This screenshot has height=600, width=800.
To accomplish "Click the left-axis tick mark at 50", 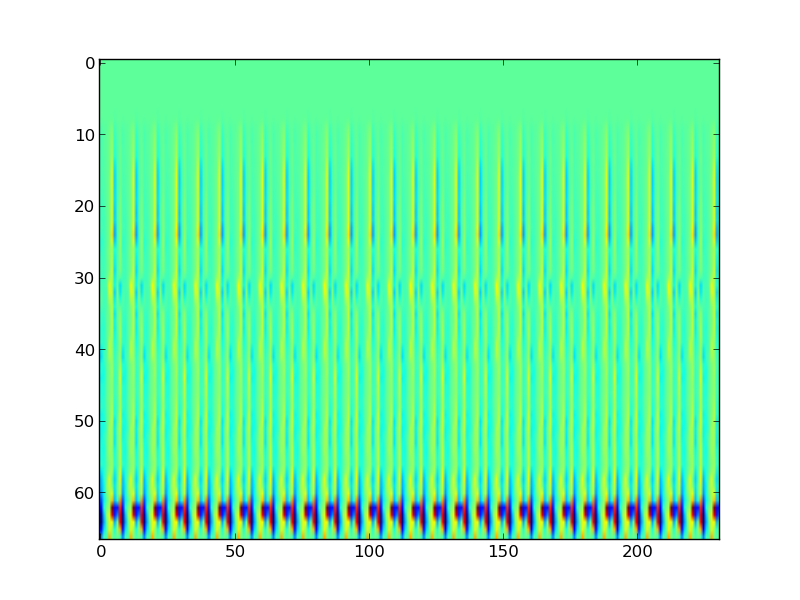I will [x=102, y=422].
